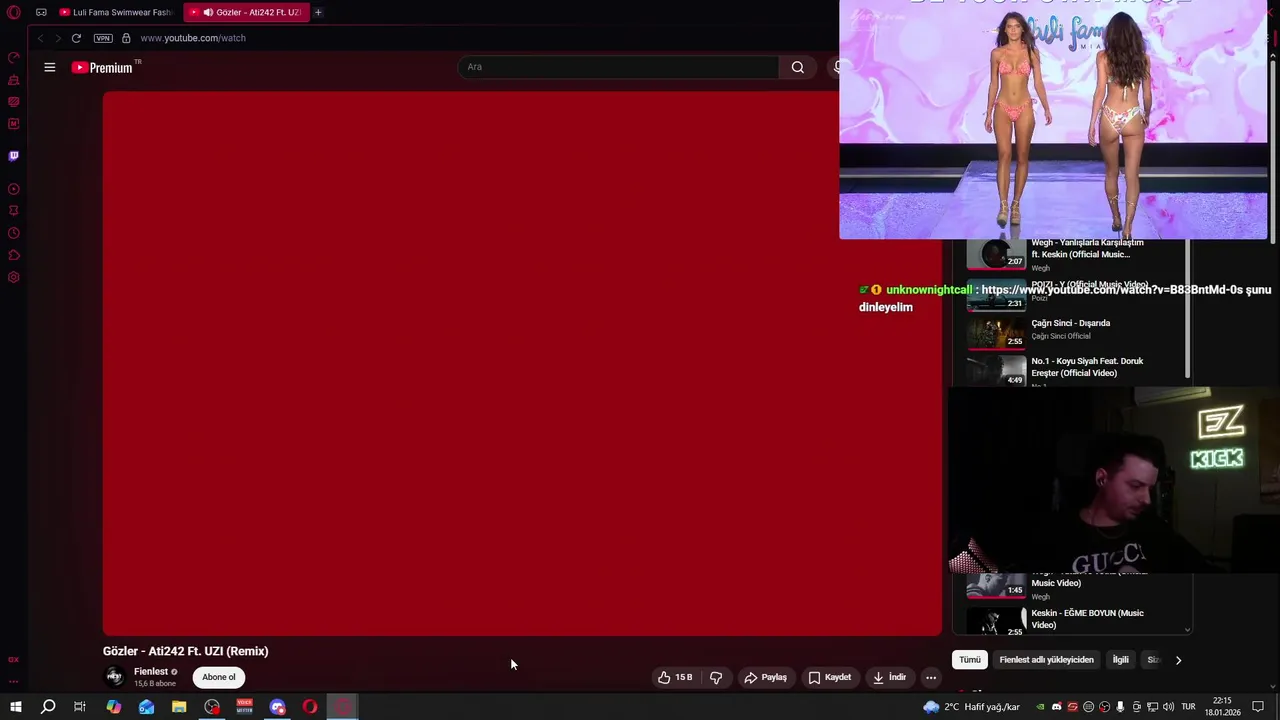Open the Opera GX menu logo
This screenshot has height=720, width=1280.
[x=14, y=12]
